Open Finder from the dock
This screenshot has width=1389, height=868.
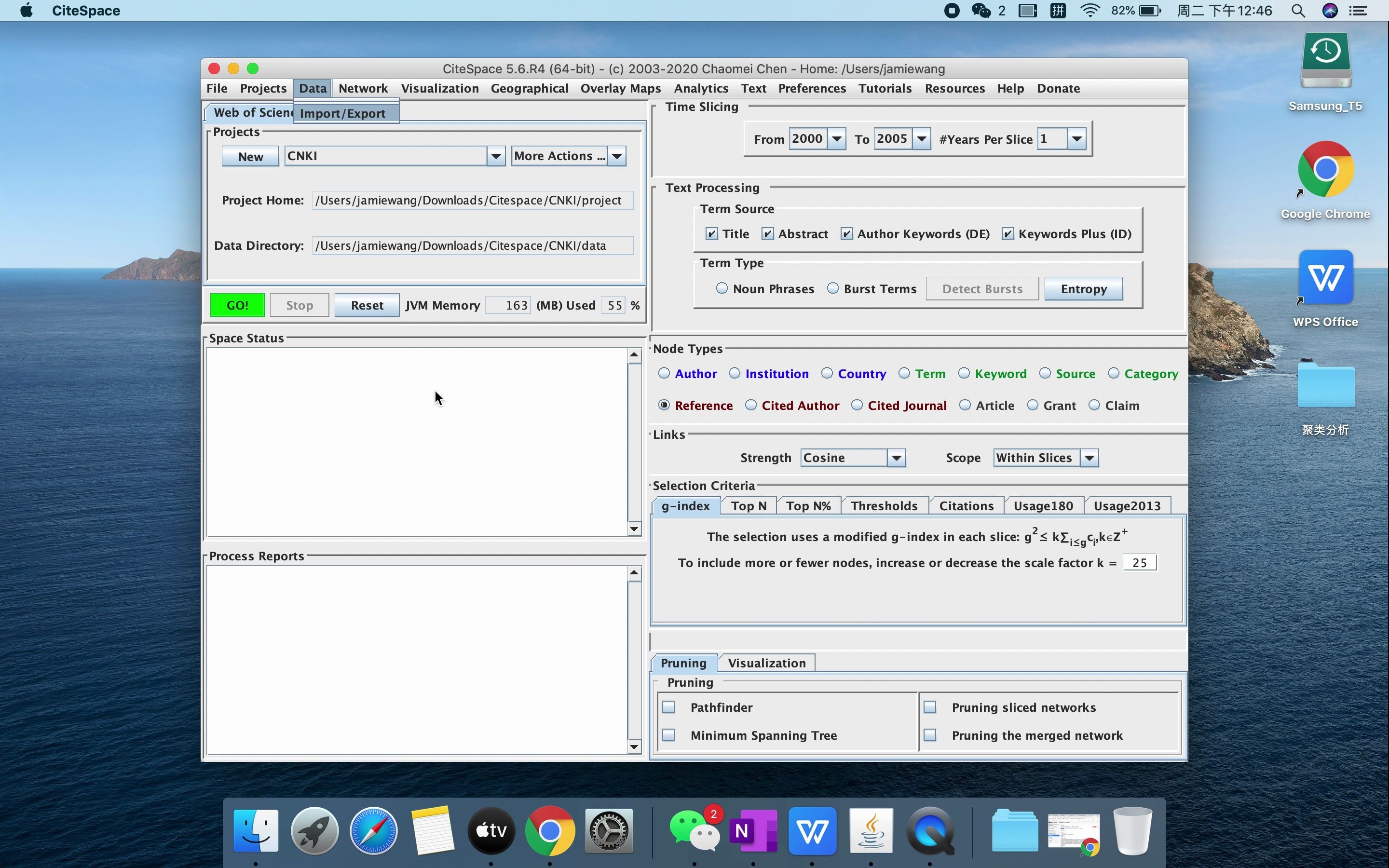coord(256,830)
